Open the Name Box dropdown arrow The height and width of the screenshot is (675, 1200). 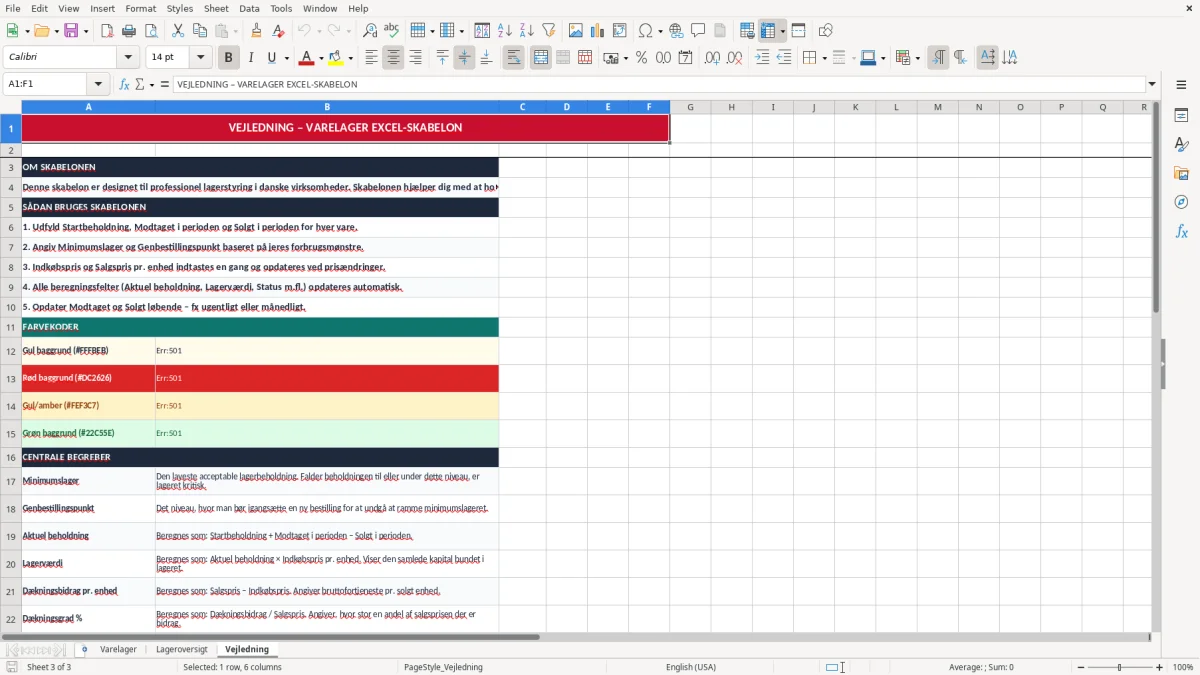pos(98,84)
